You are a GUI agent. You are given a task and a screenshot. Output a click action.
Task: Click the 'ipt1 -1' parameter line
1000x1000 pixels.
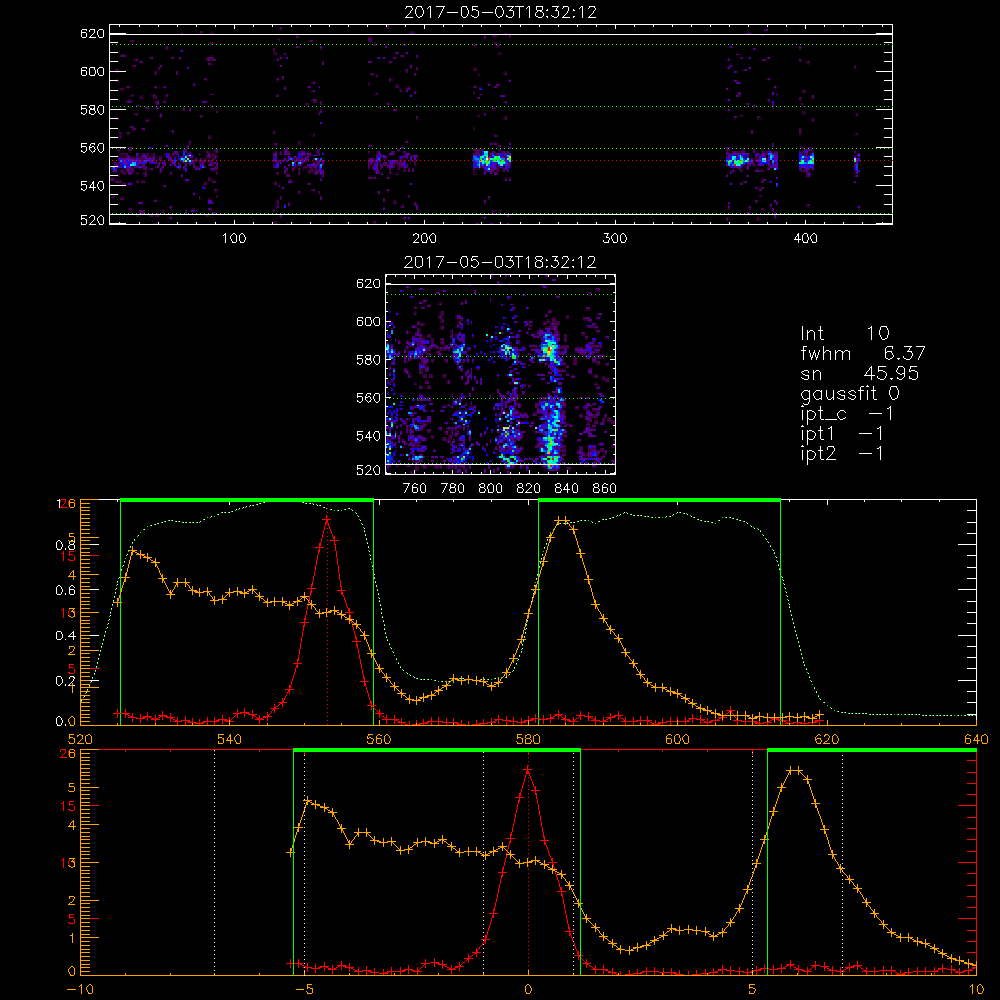click(x=842, y=434)
